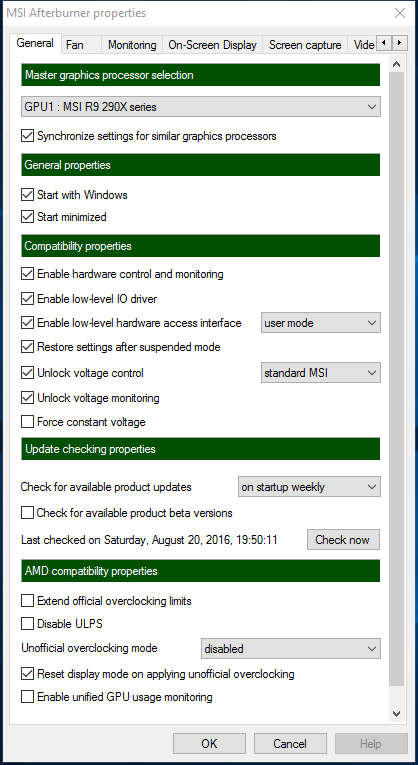Viewport: 418px width, 765px height.
Task: Click the tab strip right arrow
Action: click(x=399, y=43)
